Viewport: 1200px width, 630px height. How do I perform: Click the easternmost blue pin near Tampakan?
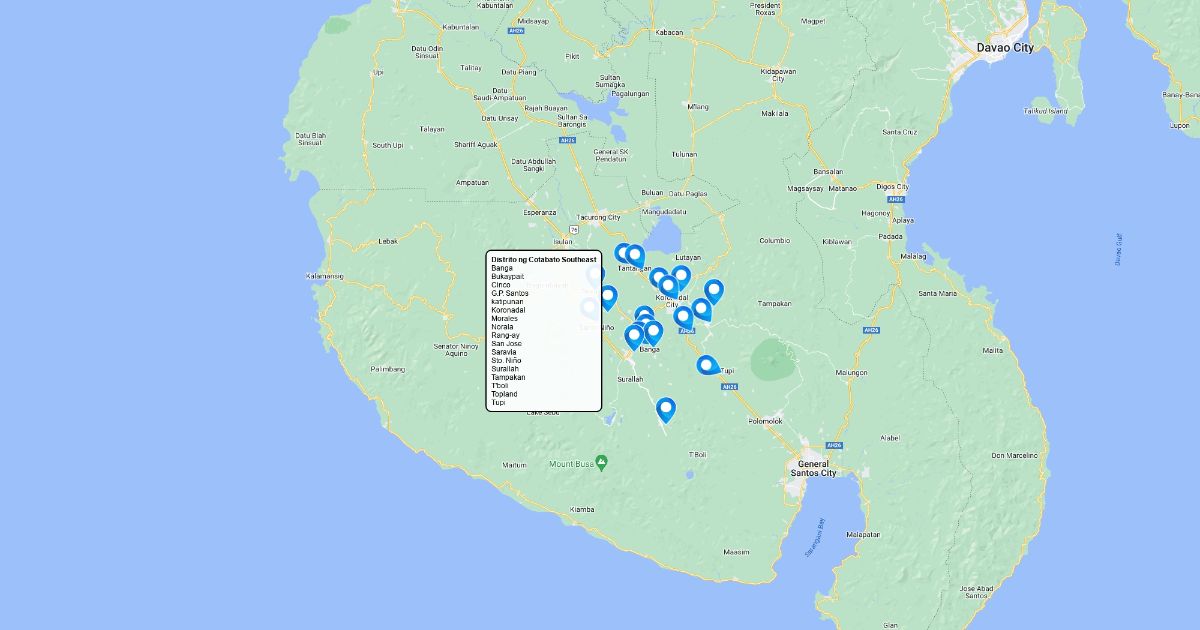(713, 291)
